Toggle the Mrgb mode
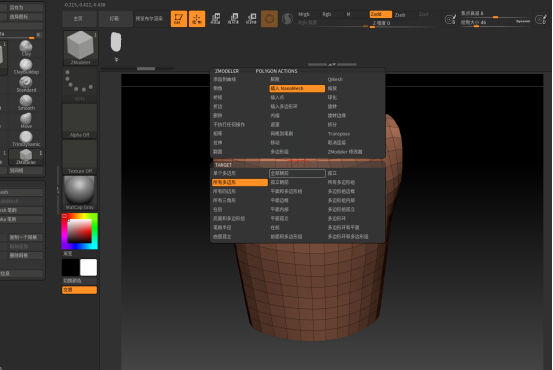The height and width of the screenshot is (370, 553). coord(304,14)
